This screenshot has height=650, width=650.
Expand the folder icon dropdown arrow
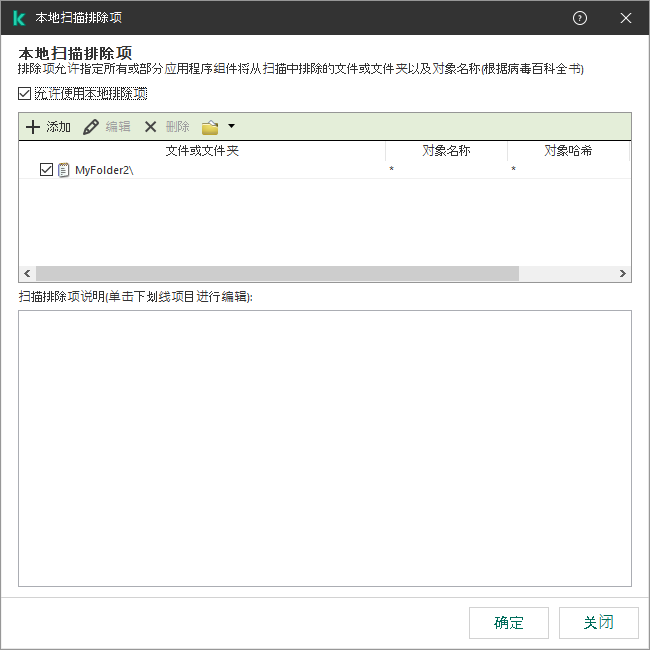tap(231, 127)
